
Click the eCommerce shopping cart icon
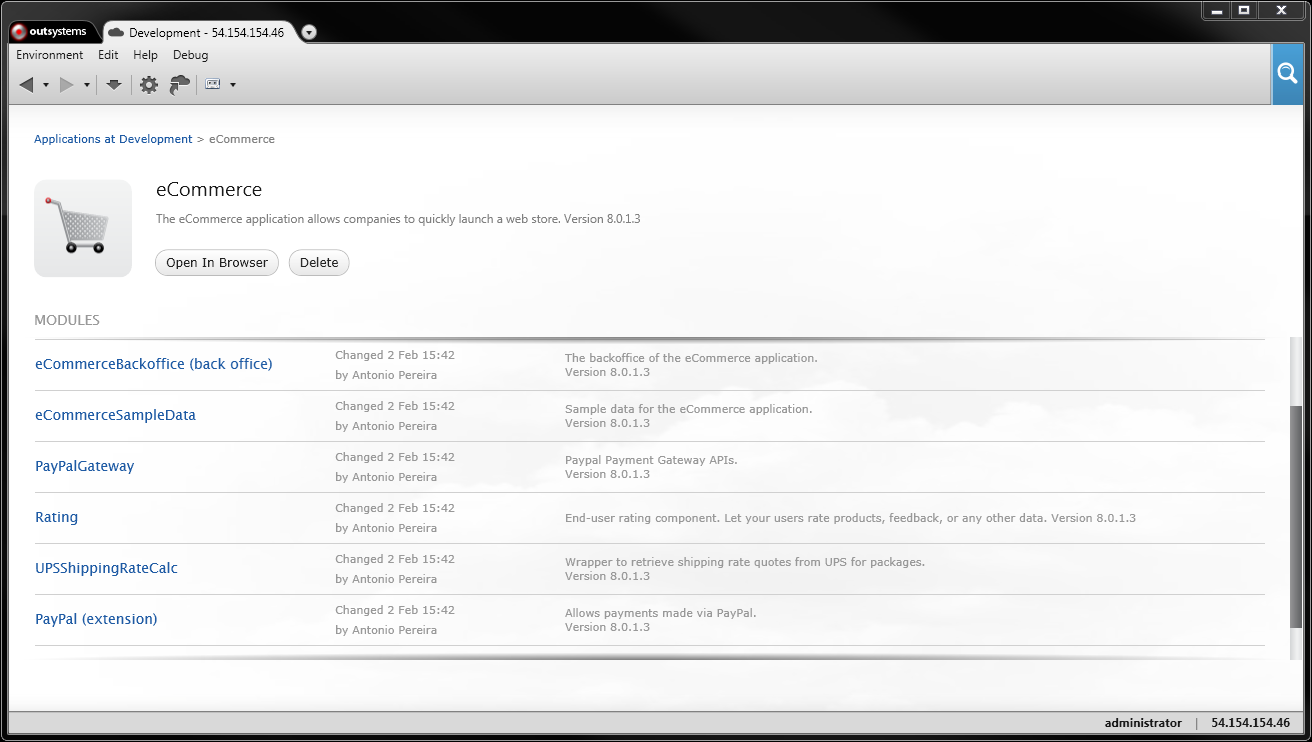pyautogui.click(x=83, y=228)
